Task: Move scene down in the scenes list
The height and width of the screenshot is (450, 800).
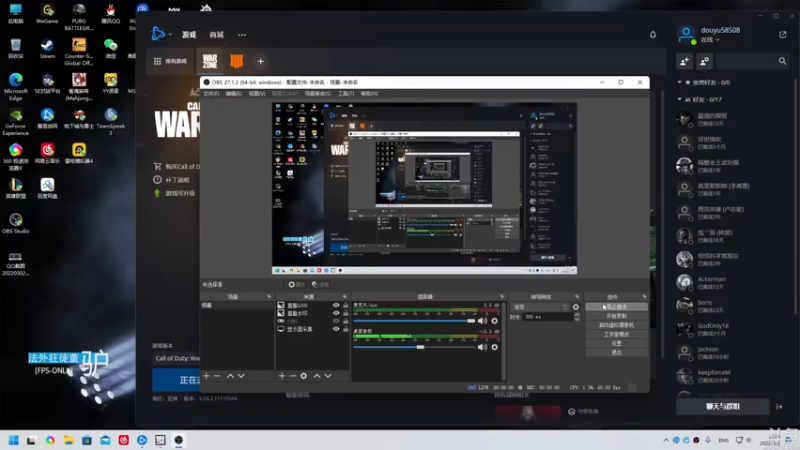Action: 241,376
